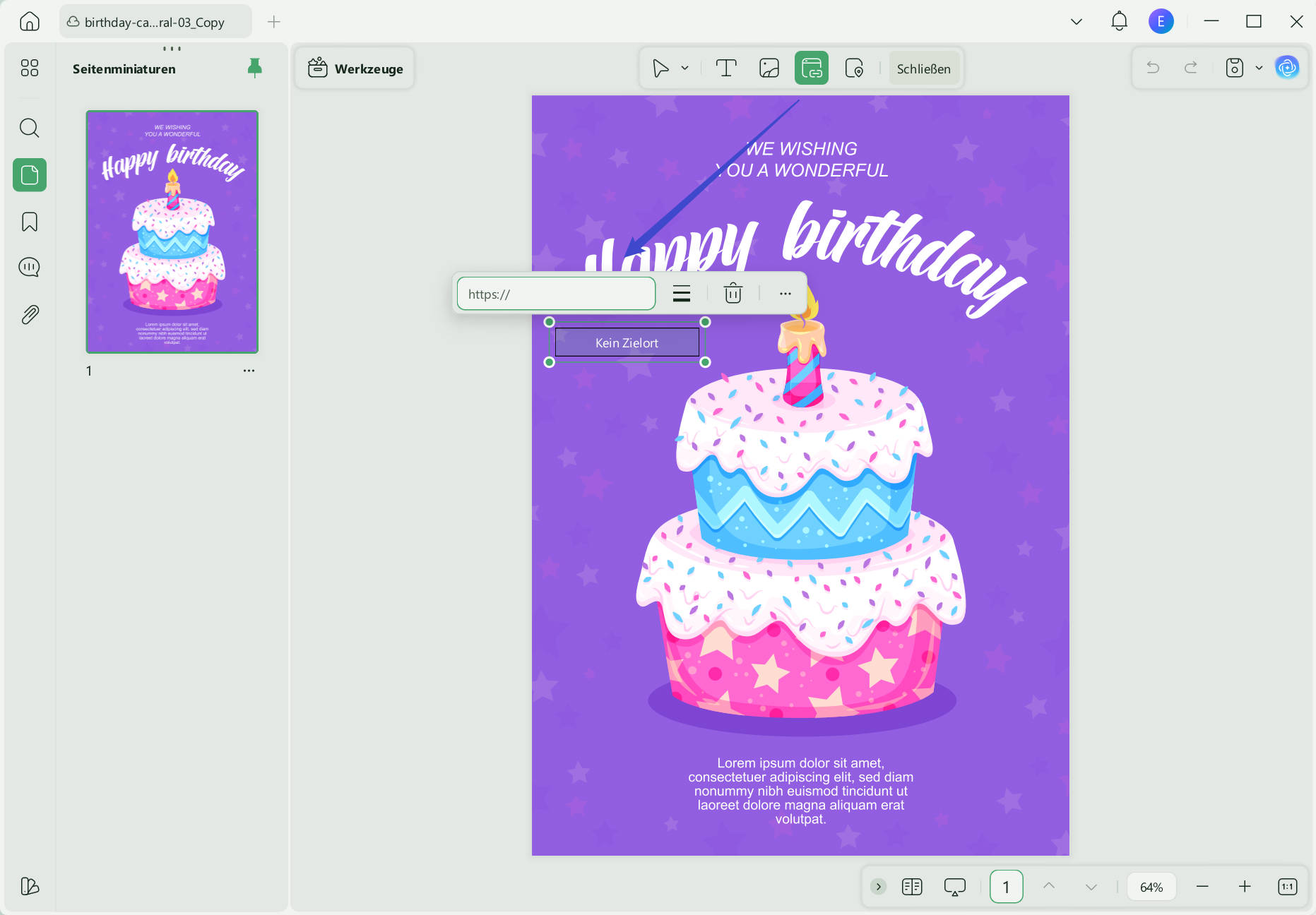
Task: Open the attachments paperclip panel
Action: pos(30,315)
